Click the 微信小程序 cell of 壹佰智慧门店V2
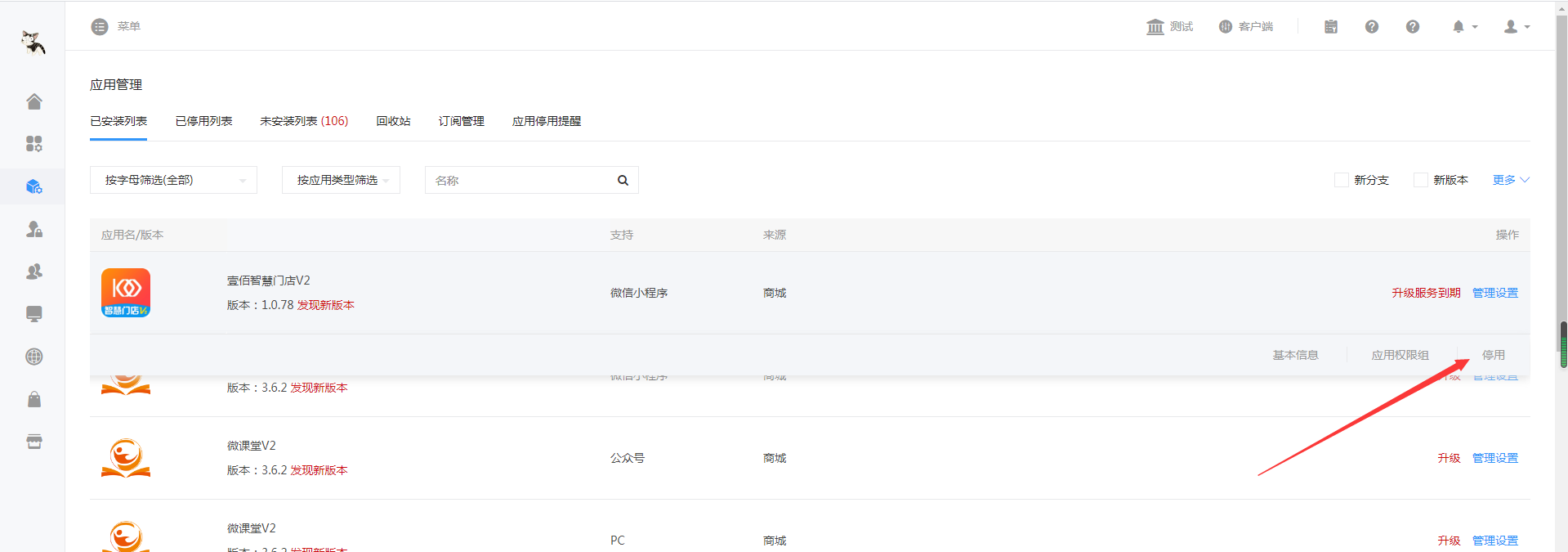This screenshot has height=552, width=1568. coord(638,293)
